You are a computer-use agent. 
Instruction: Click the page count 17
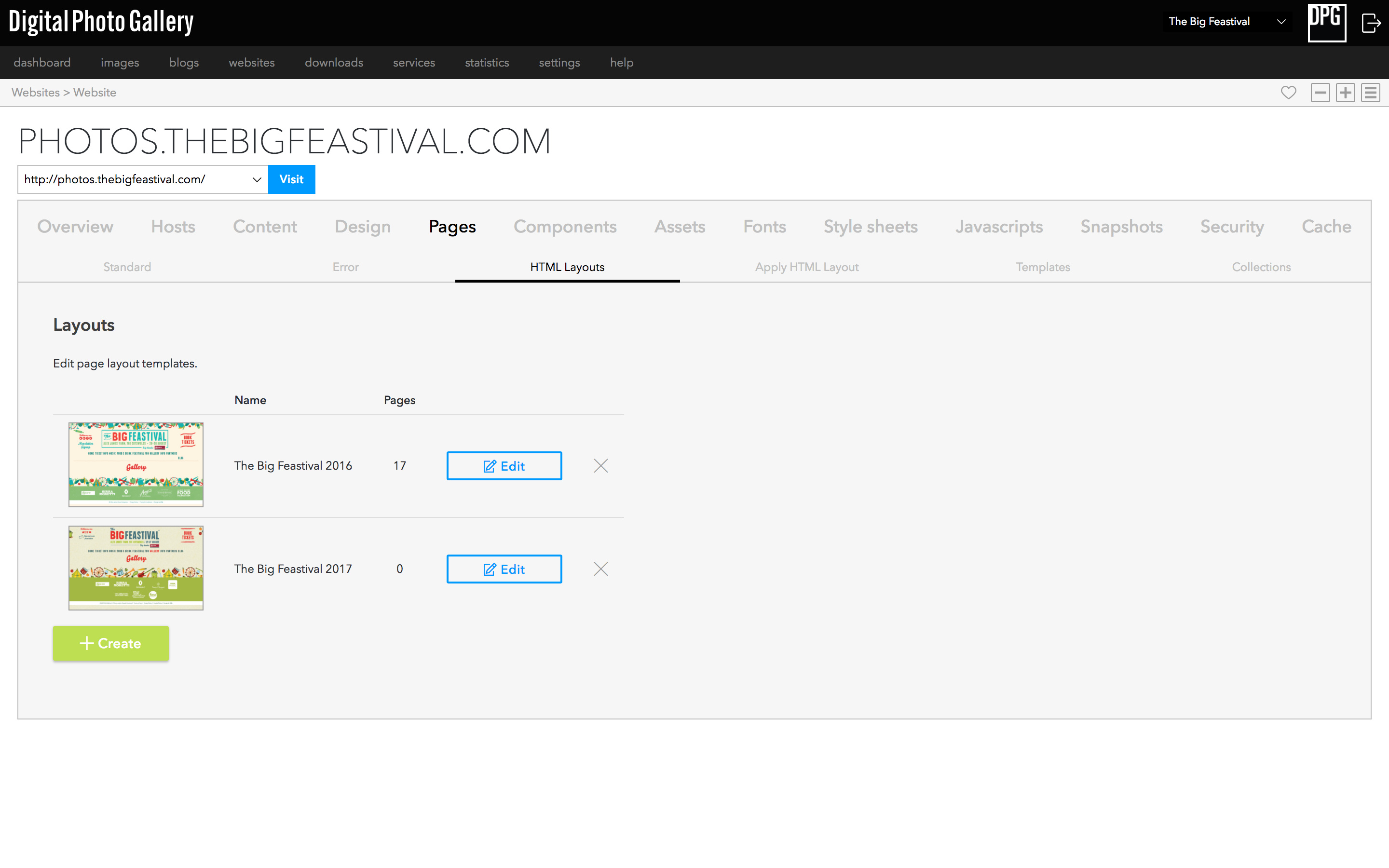coord(399,465)
